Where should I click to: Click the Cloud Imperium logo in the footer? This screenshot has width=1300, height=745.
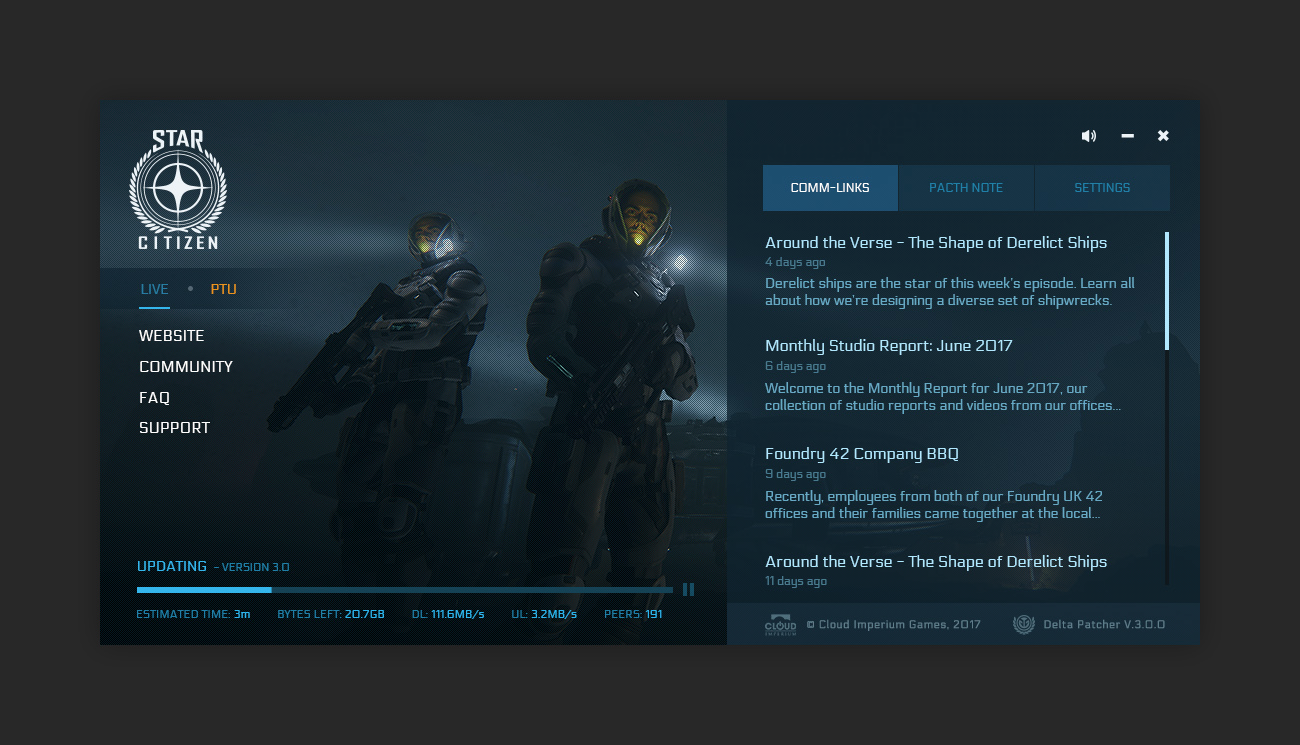pos(780,623)
